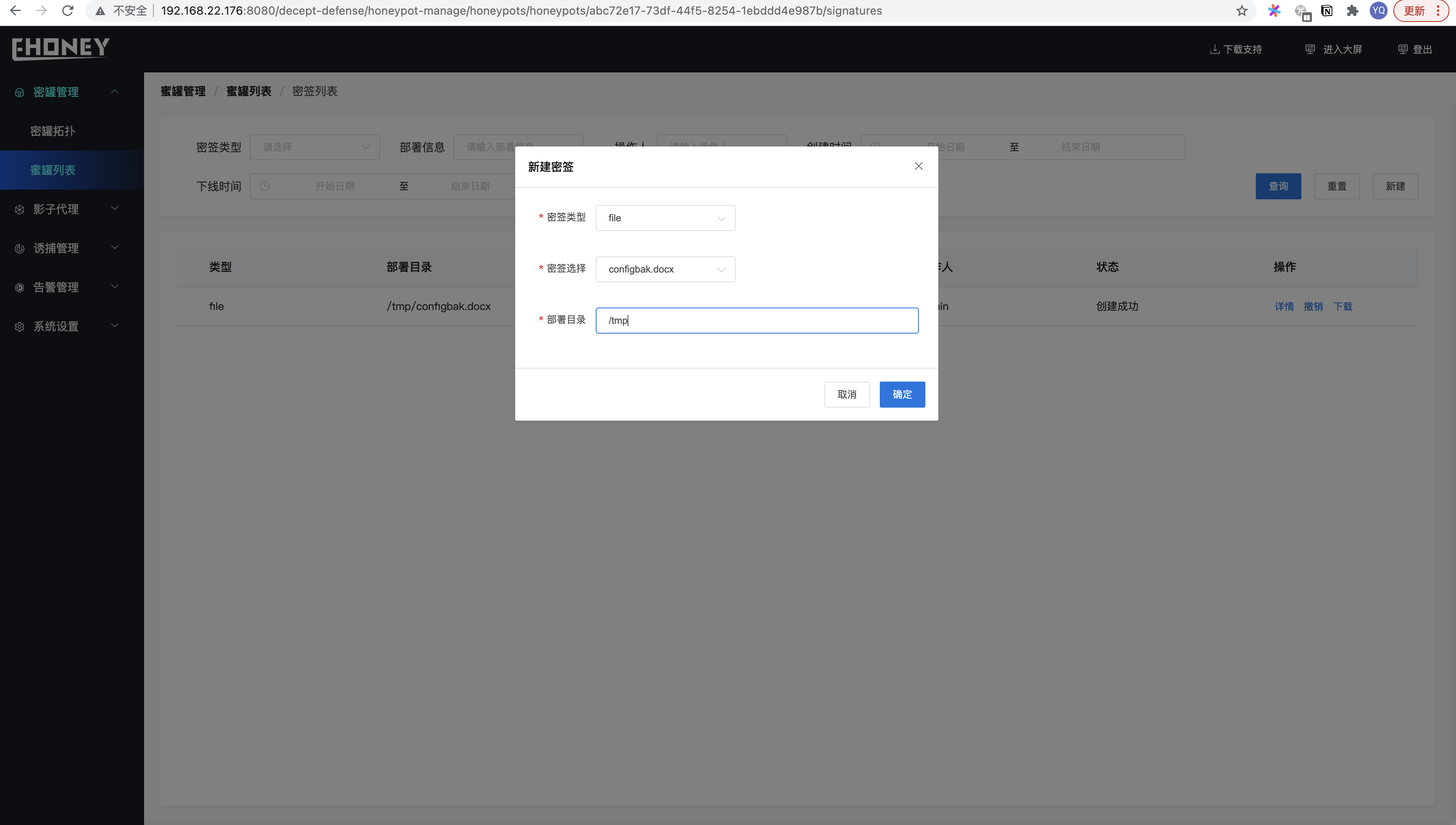Click the 下线时间 clock icon
This screenshot has height=825, width=1456.
(x=265, y=186)
